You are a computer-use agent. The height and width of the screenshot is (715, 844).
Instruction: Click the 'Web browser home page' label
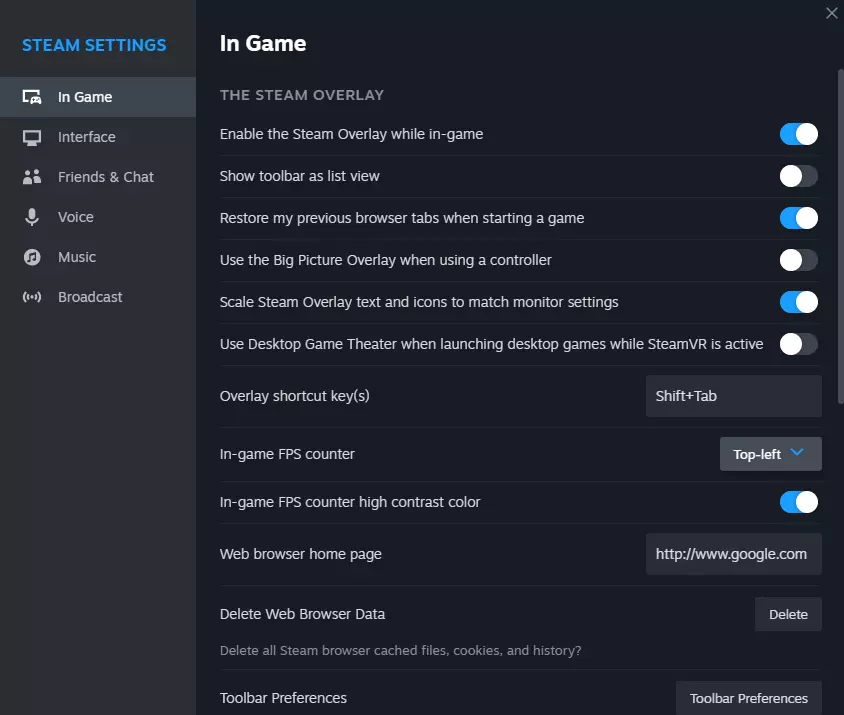[x=300, y=554]
